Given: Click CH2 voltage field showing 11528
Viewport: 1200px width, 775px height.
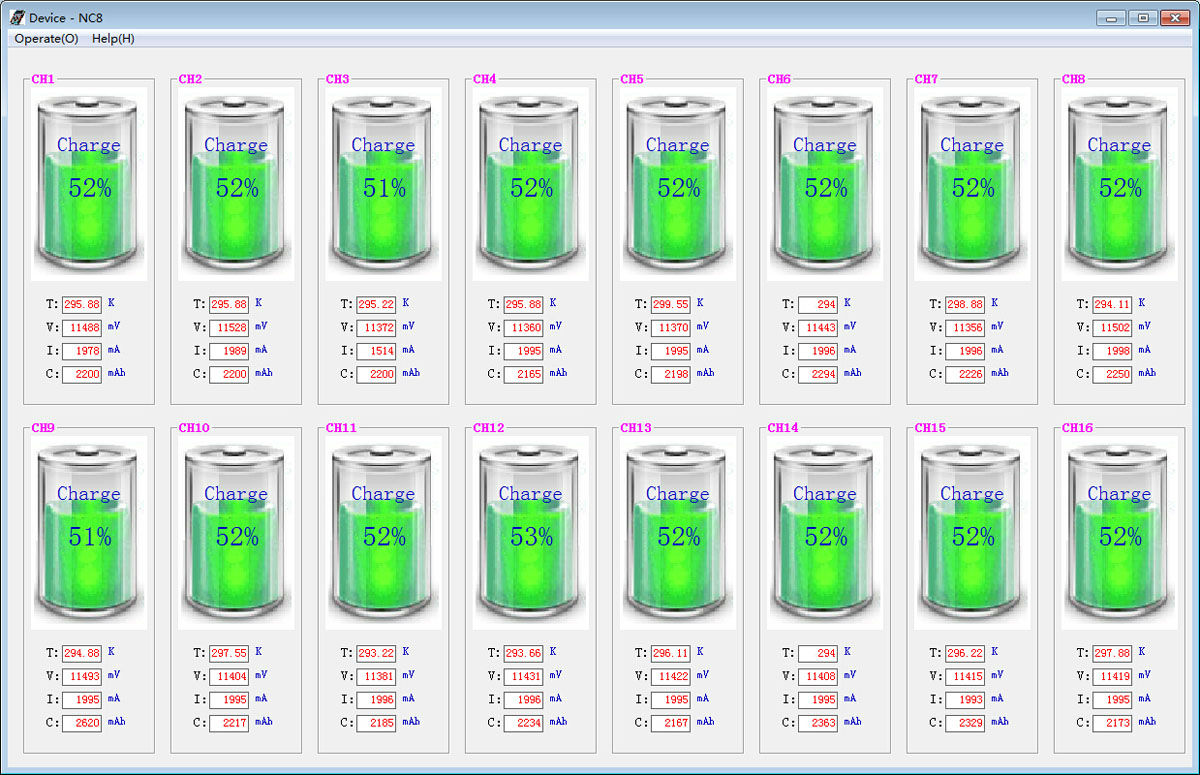Looking at the screenshot, I should pos(229,328).
